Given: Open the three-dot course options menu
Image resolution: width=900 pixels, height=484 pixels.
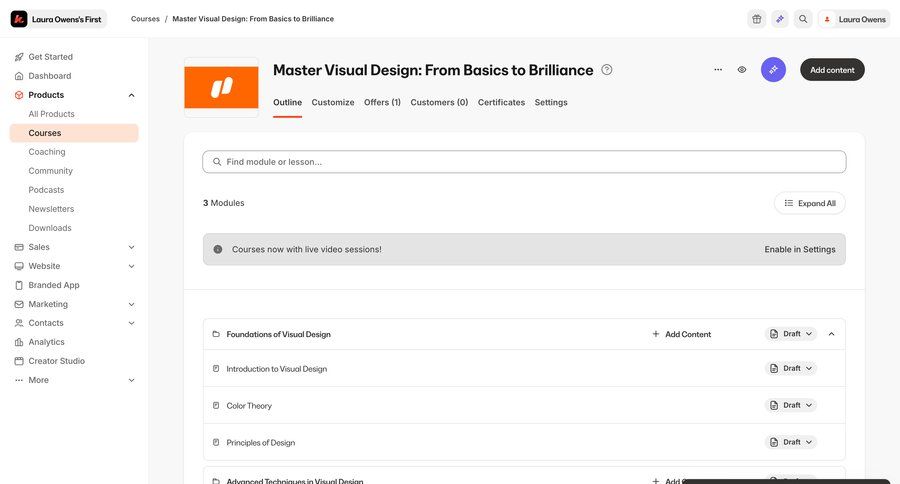Looking at the screenshot, I should pos(718,69).
